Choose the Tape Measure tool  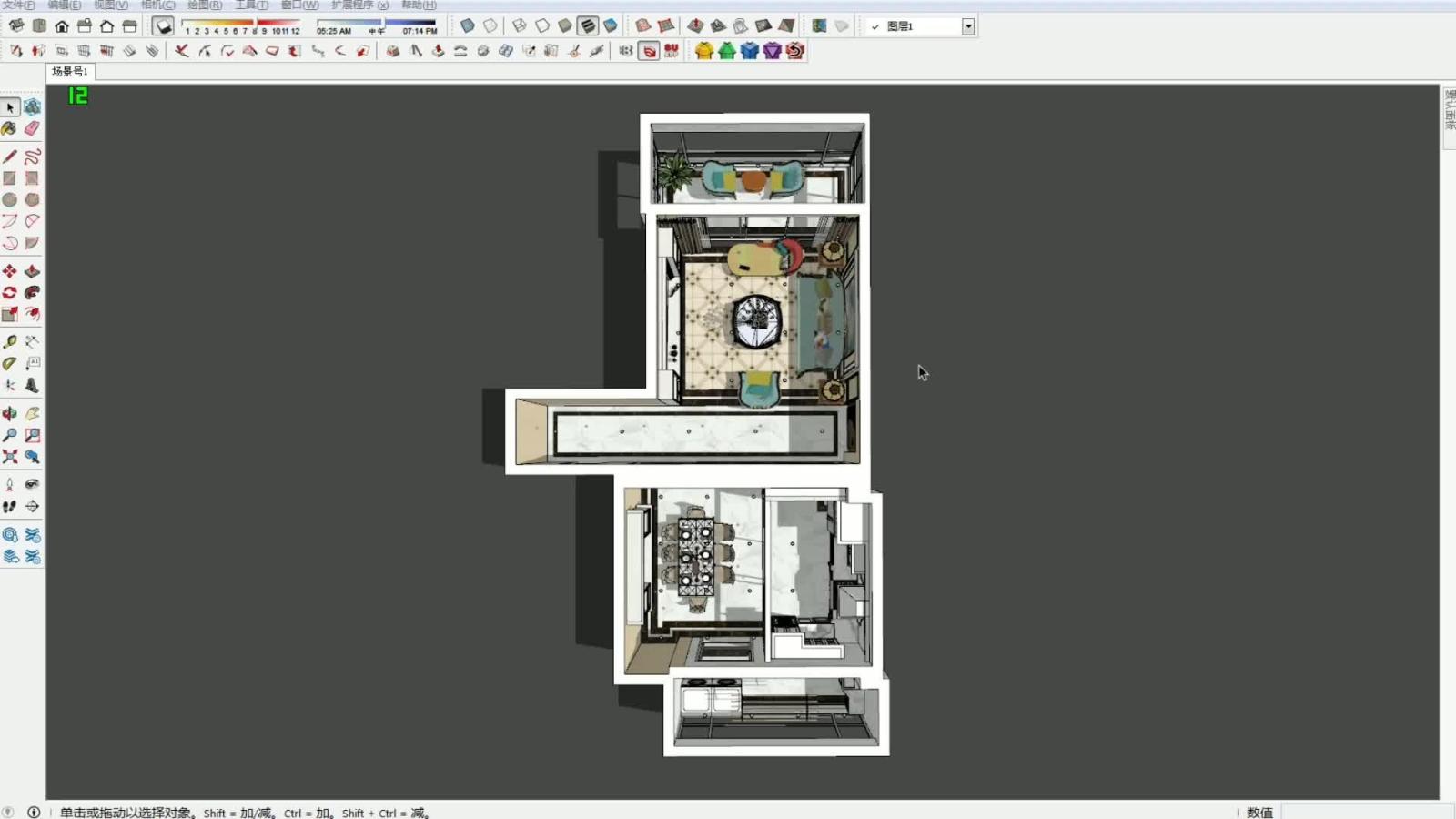coord(10,342)
